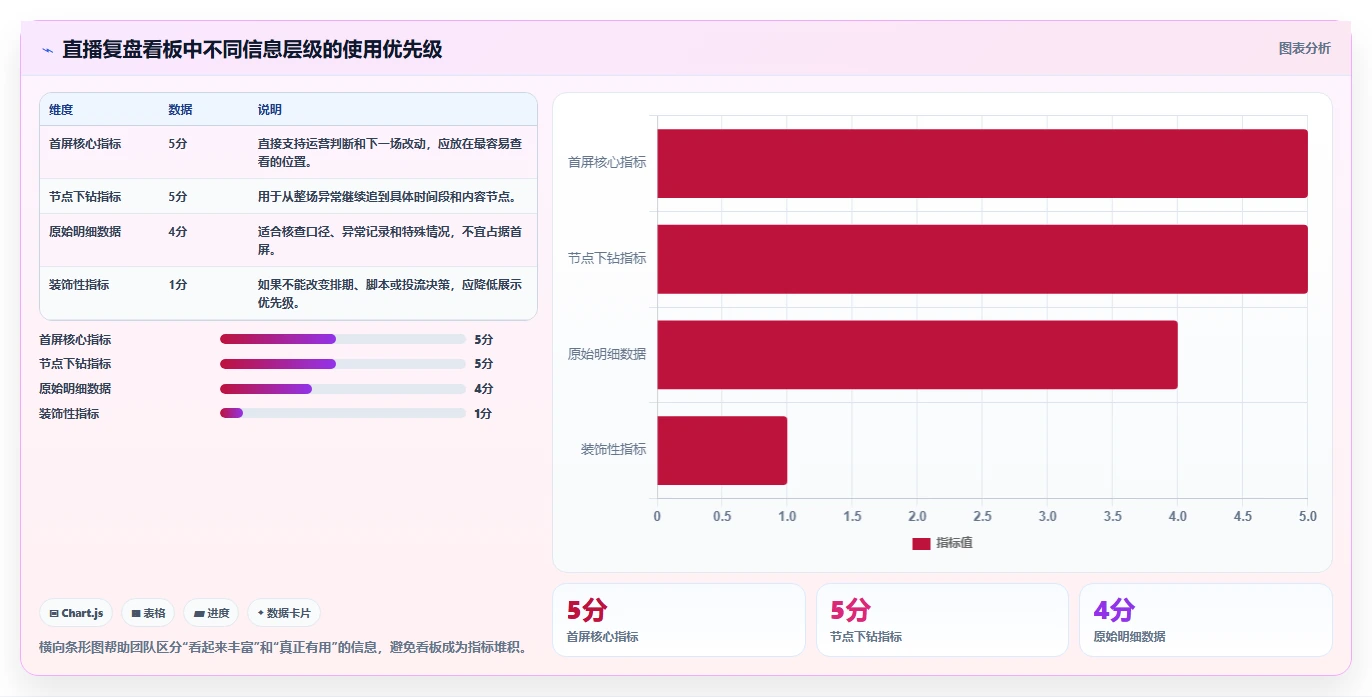1372x697 pixels.
Task: Click the 节点下钻指标 progress bar
Action: click(x=342, y=364)
